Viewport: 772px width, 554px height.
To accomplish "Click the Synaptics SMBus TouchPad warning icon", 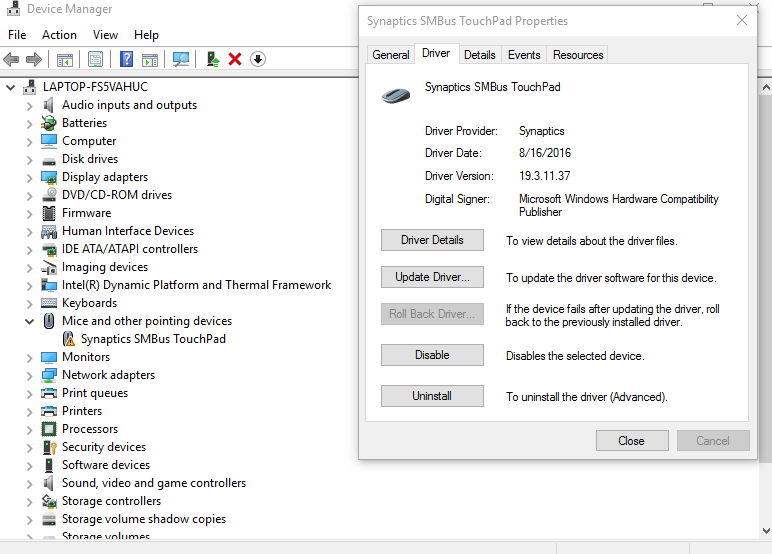I will 68,339.
